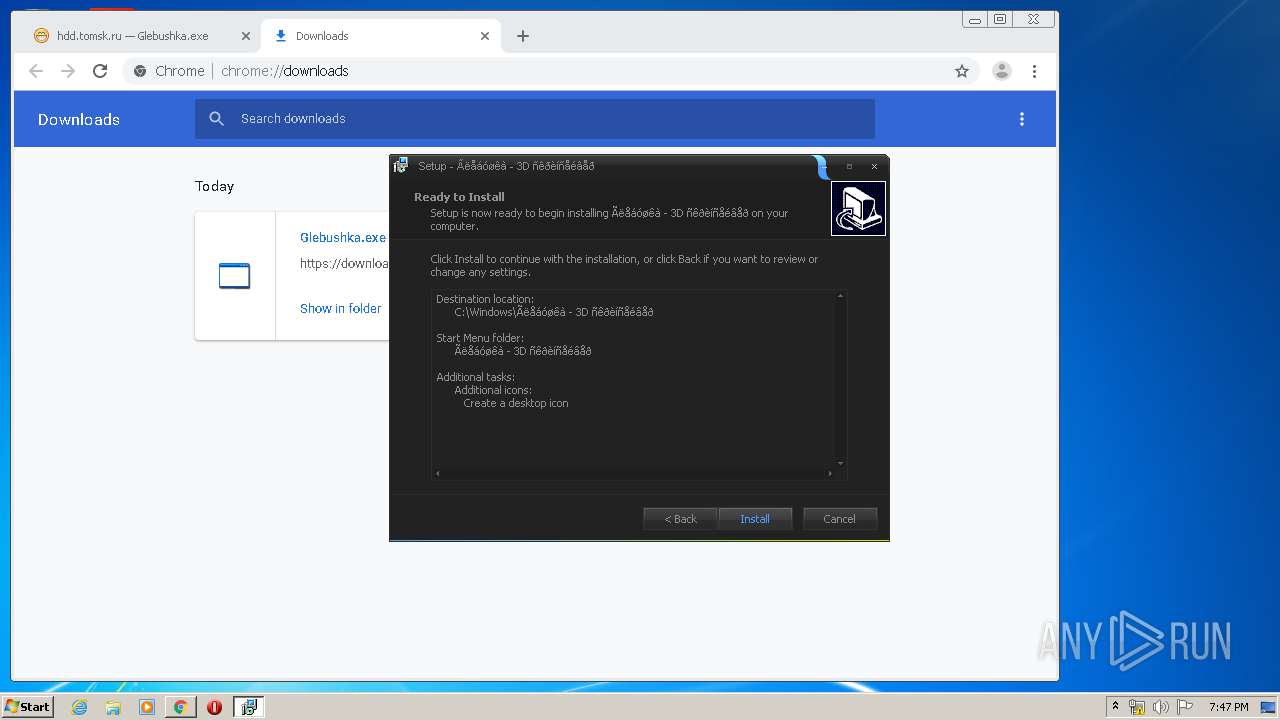Click Create a desktop icon text
This screenshot has height=720, width=1280.
pyautogui.click(x=516, y=403)
